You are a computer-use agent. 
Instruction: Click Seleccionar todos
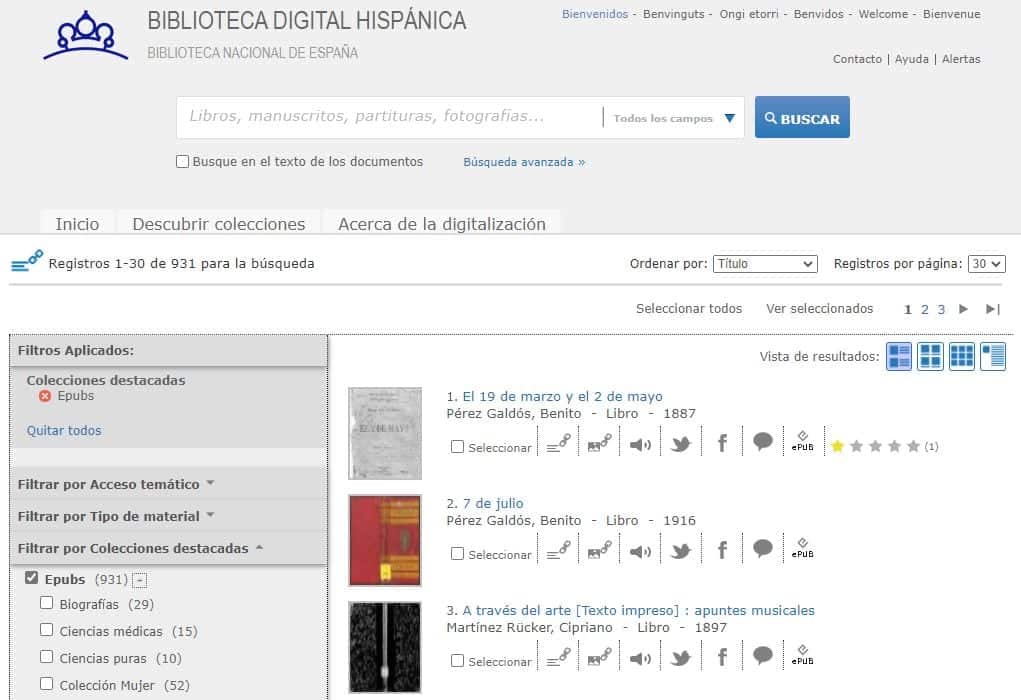(689, 309)
